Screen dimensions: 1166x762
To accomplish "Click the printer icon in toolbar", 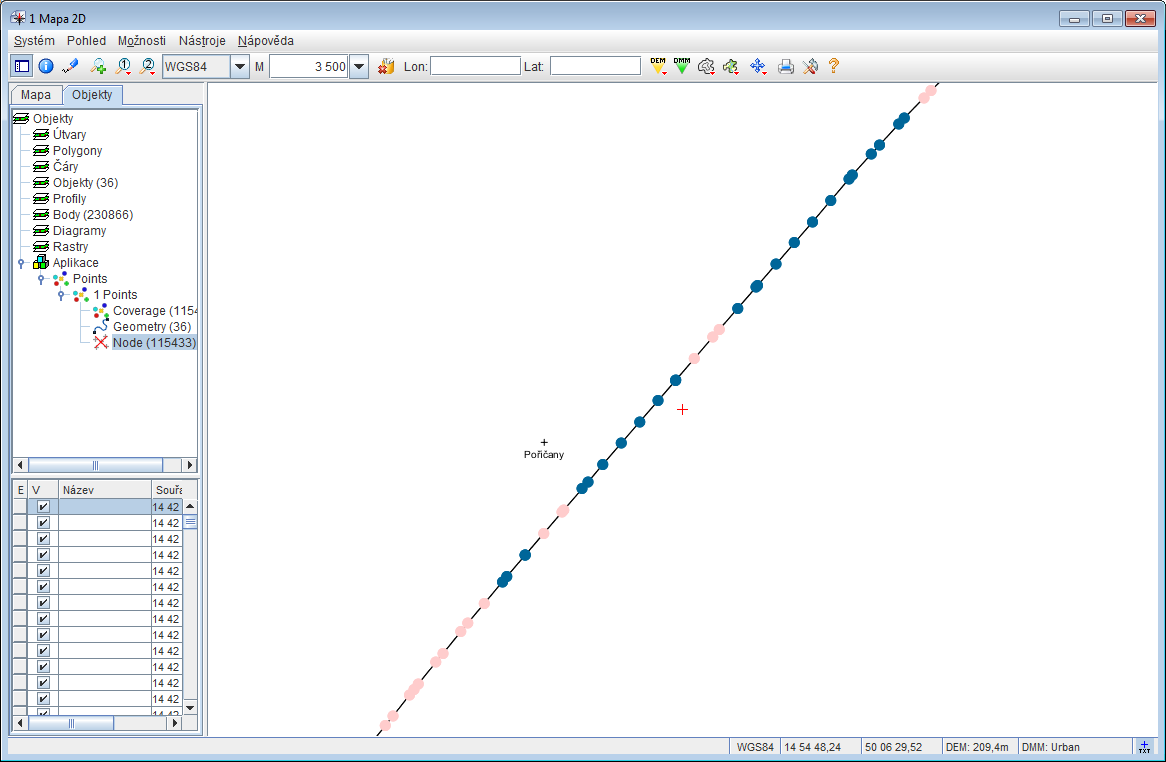I will click(786, 66).
